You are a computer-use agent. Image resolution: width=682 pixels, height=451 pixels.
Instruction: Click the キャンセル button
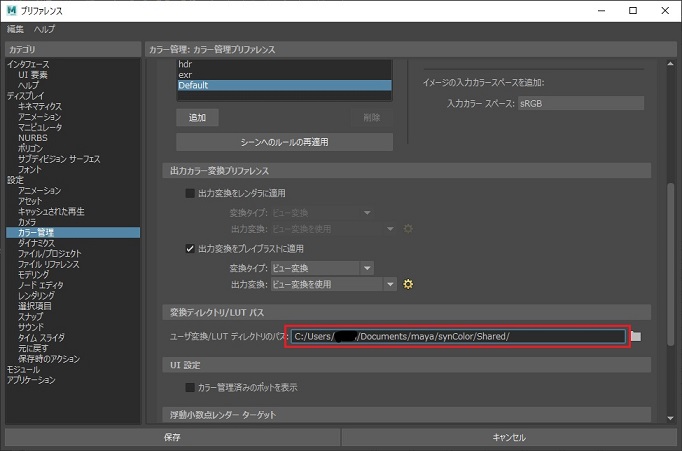(x=509, y=437)
